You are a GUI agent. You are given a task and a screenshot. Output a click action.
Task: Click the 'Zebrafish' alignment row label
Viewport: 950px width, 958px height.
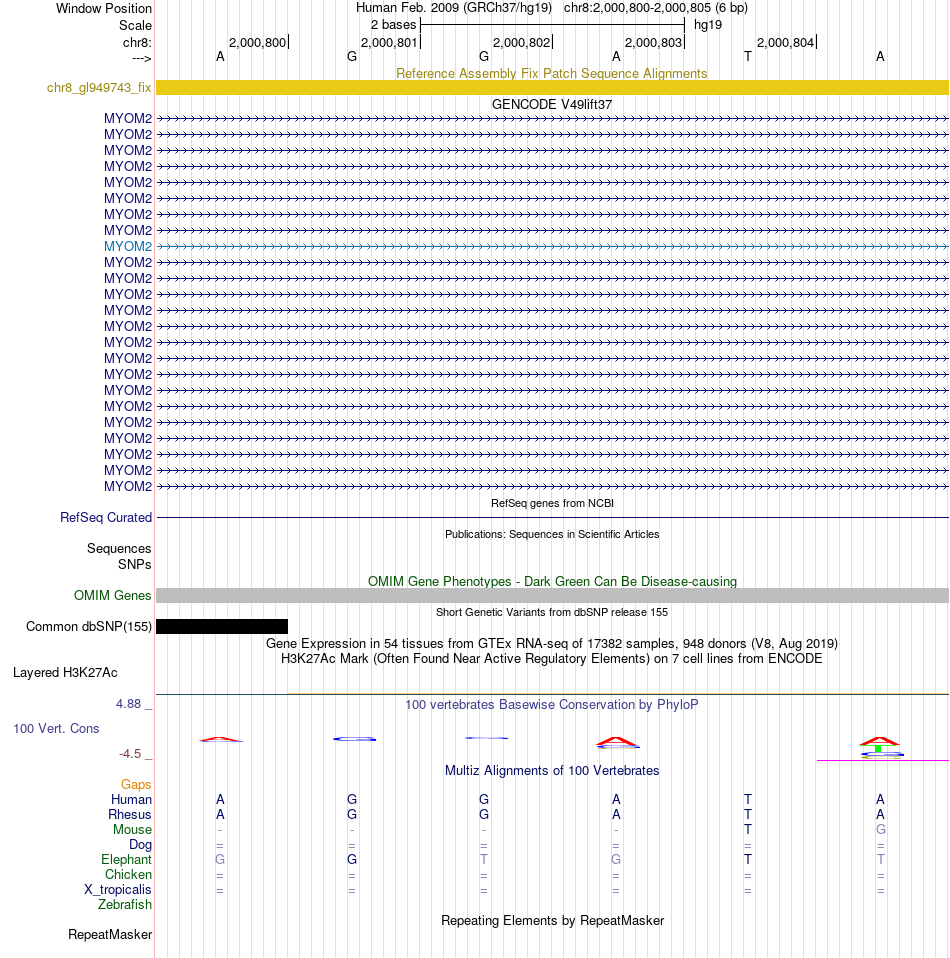125,904
